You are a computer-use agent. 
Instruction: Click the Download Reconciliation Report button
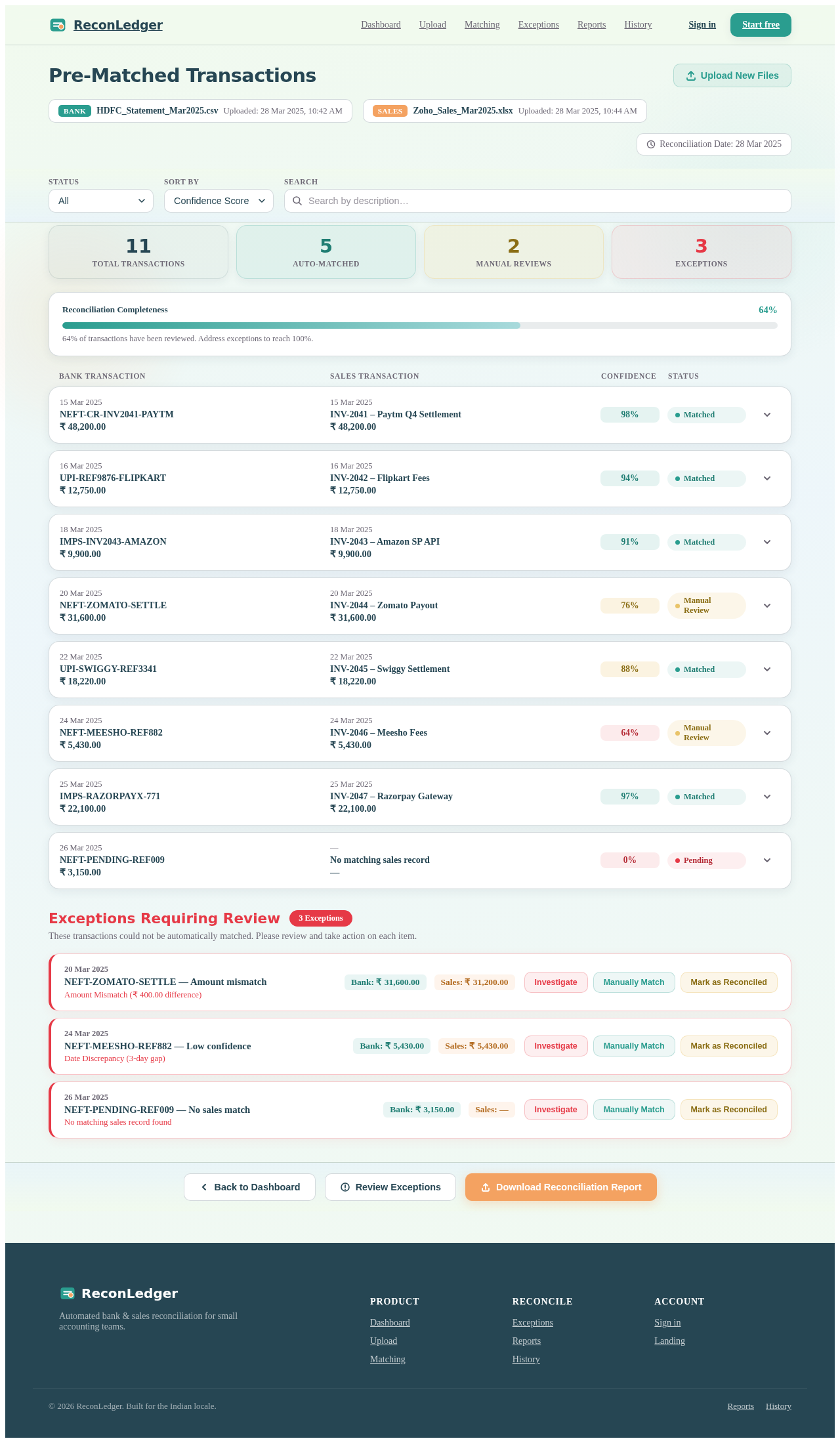(x=561, y=1187)
